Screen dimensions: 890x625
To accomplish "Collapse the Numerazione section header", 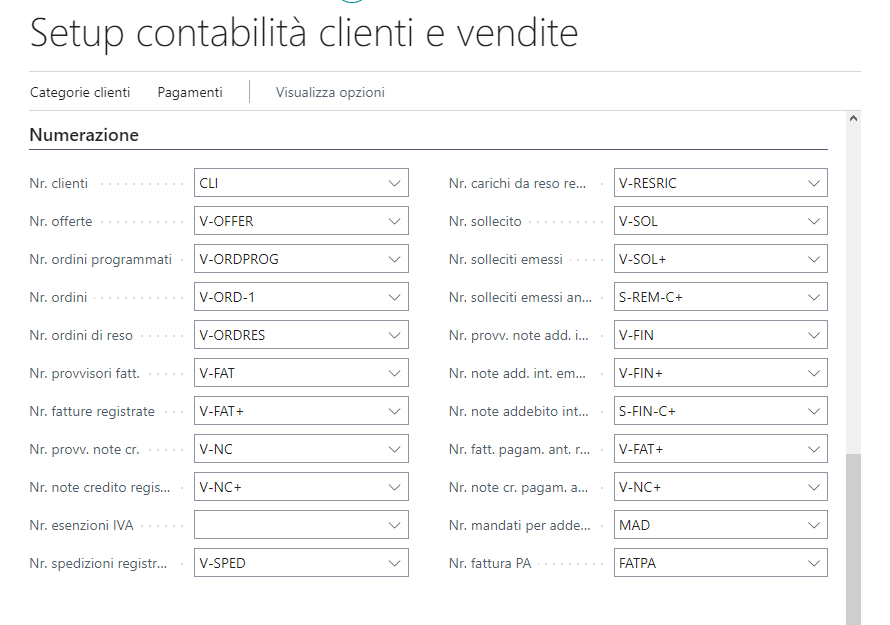I will click(x=84, y=134).
